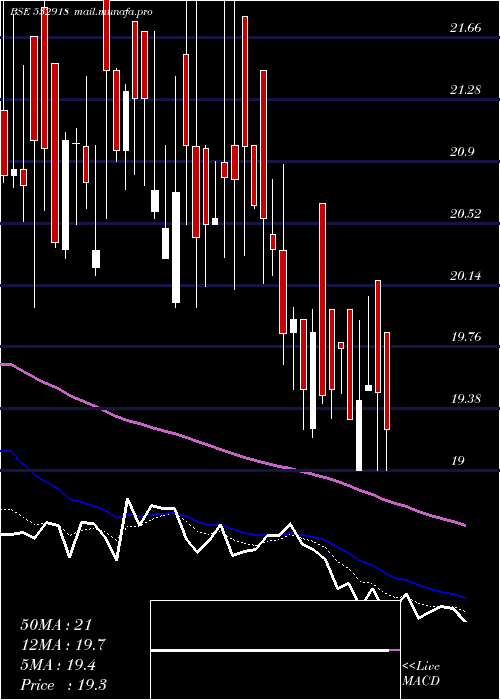Click the <<Live MACD label
Viewport: 500px width, 700px height.
(421, 674)
